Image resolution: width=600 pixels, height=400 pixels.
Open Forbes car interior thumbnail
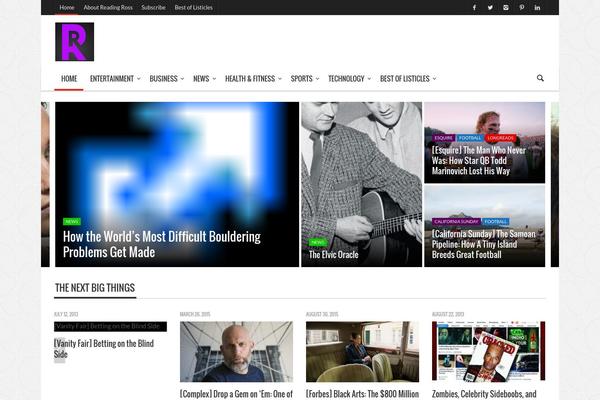[362, 351]
